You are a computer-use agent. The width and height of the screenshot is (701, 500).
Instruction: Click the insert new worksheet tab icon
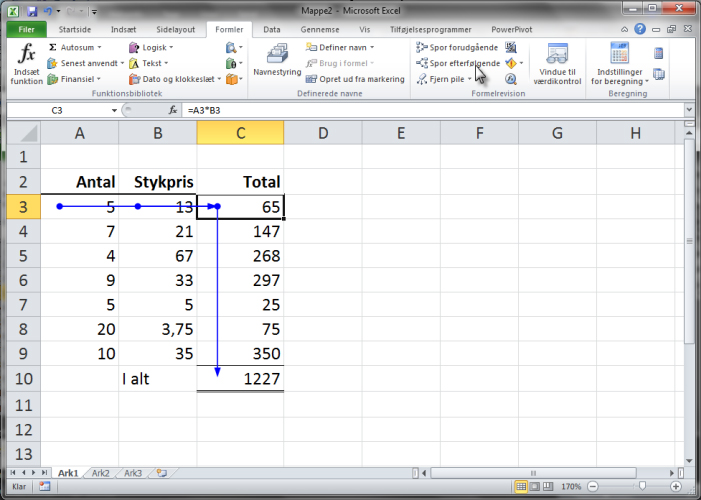(162, 473)
